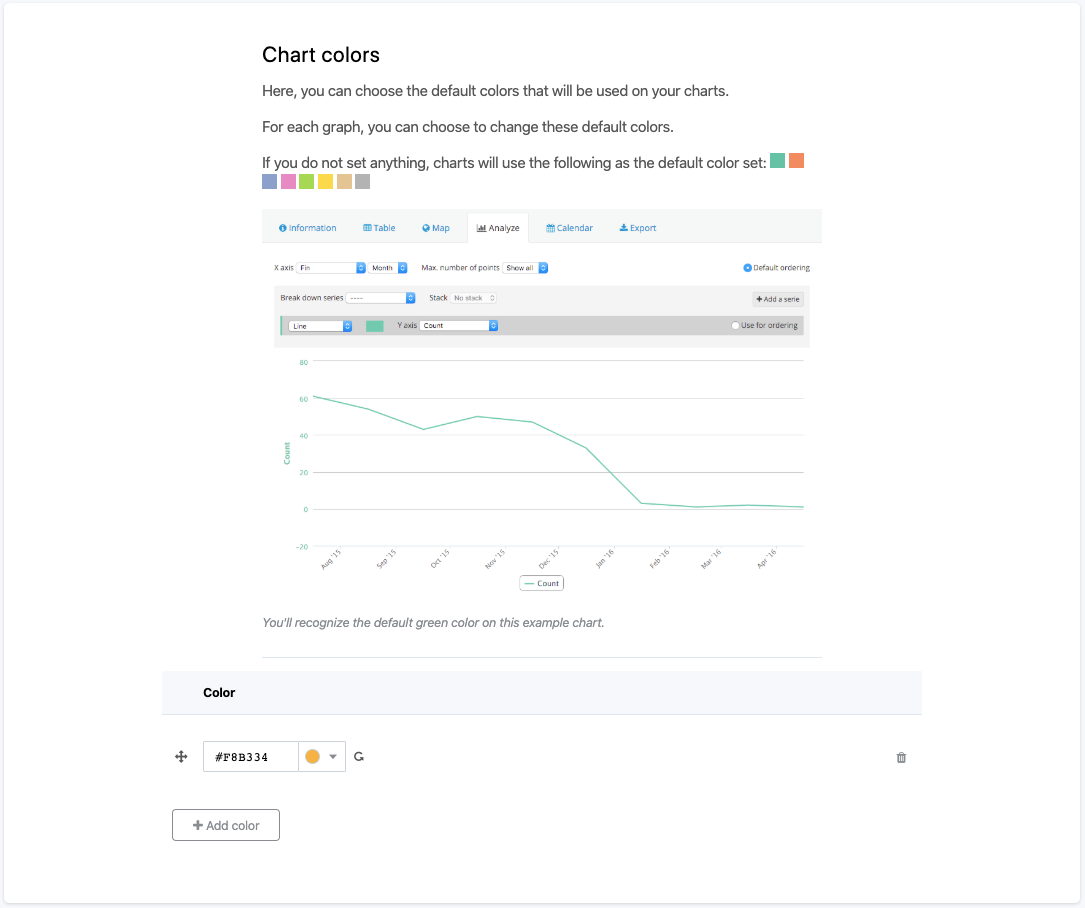Reset the #F8B334 color value
This screenshot has height=908, width=1085.
(x=359, y=757)
